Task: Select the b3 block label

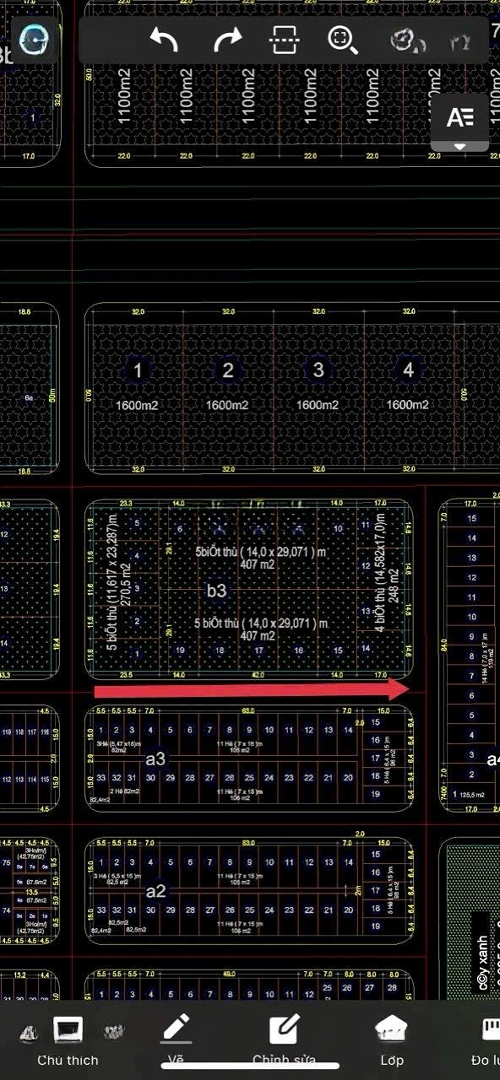Action: coord(216,591)
